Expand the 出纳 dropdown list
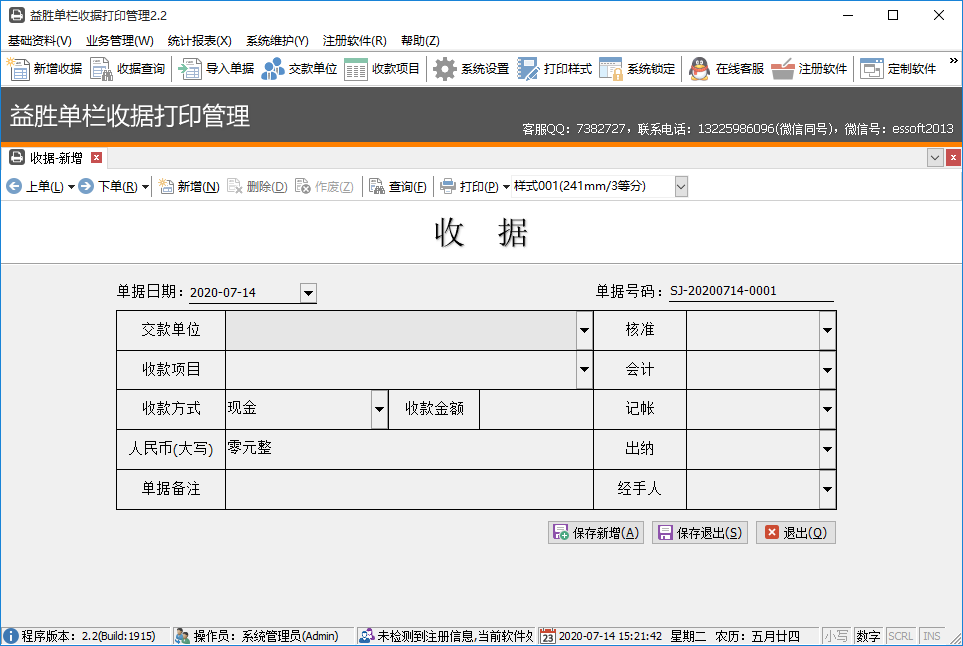This screenshot has height=646, width=963. 827,449
